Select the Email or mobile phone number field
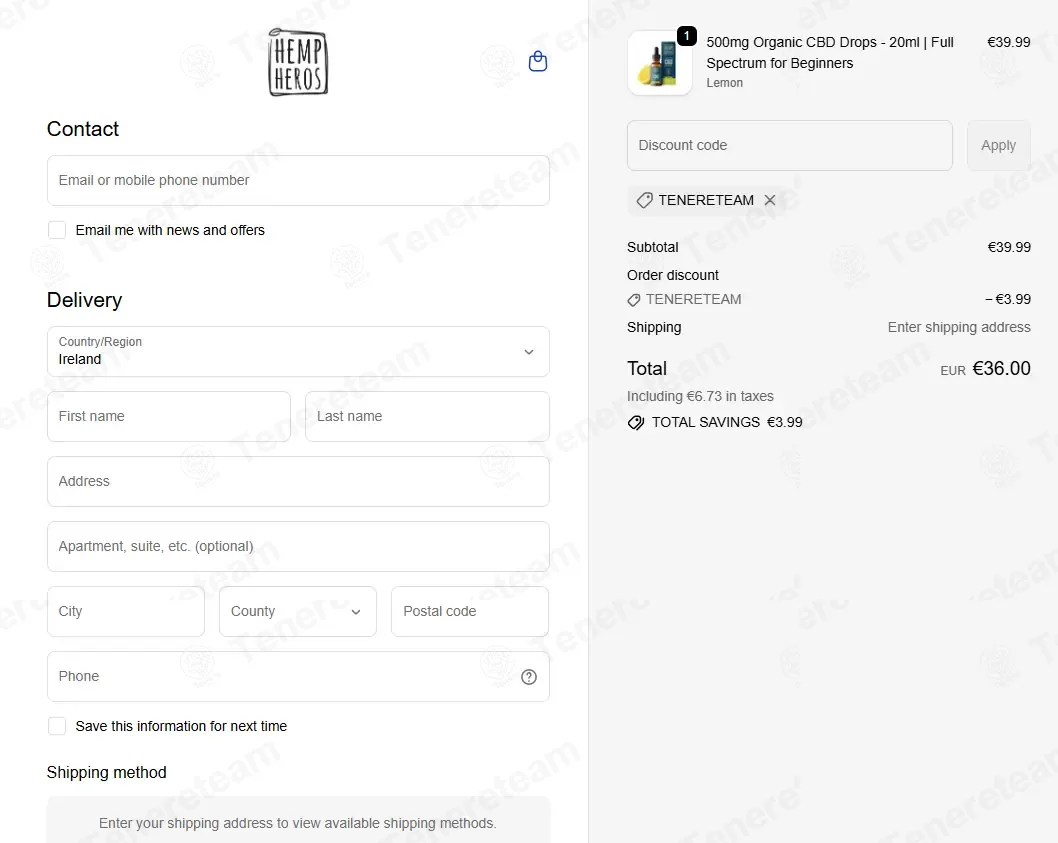 [298, 181]
